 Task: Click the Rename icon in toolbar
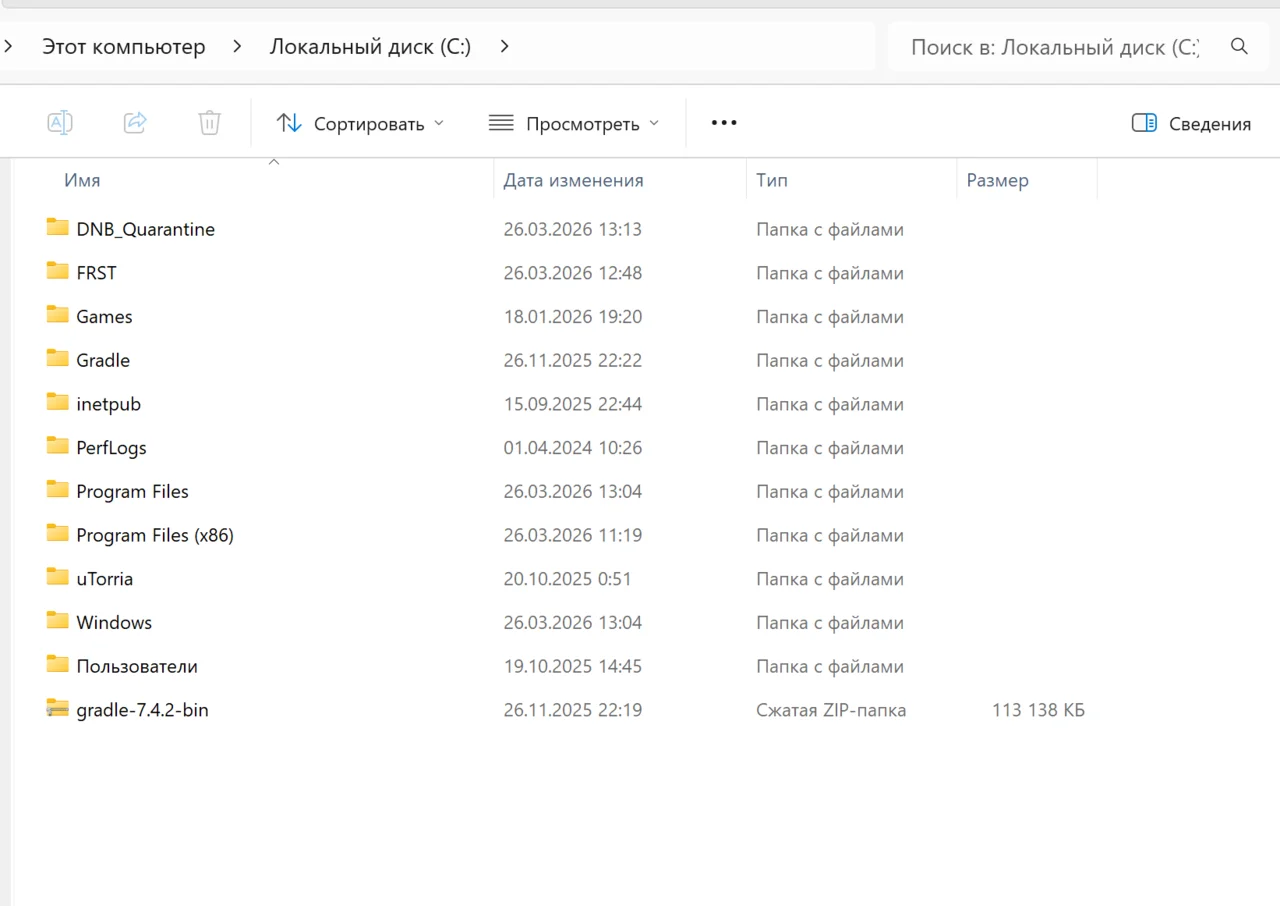[x=60, y=123]
